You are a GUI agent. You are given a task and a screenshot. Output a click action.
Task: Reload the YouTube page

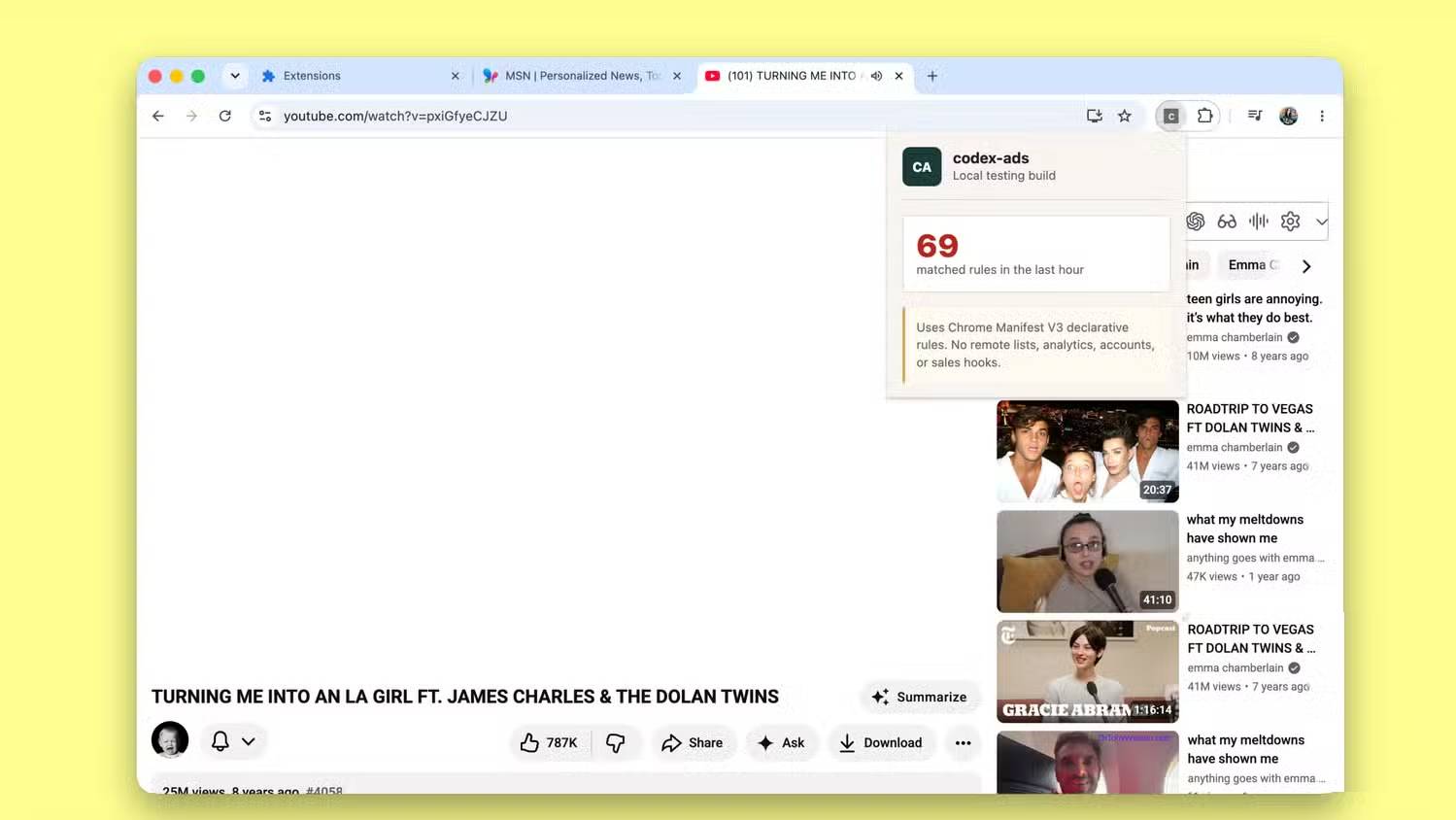point(225,116)
